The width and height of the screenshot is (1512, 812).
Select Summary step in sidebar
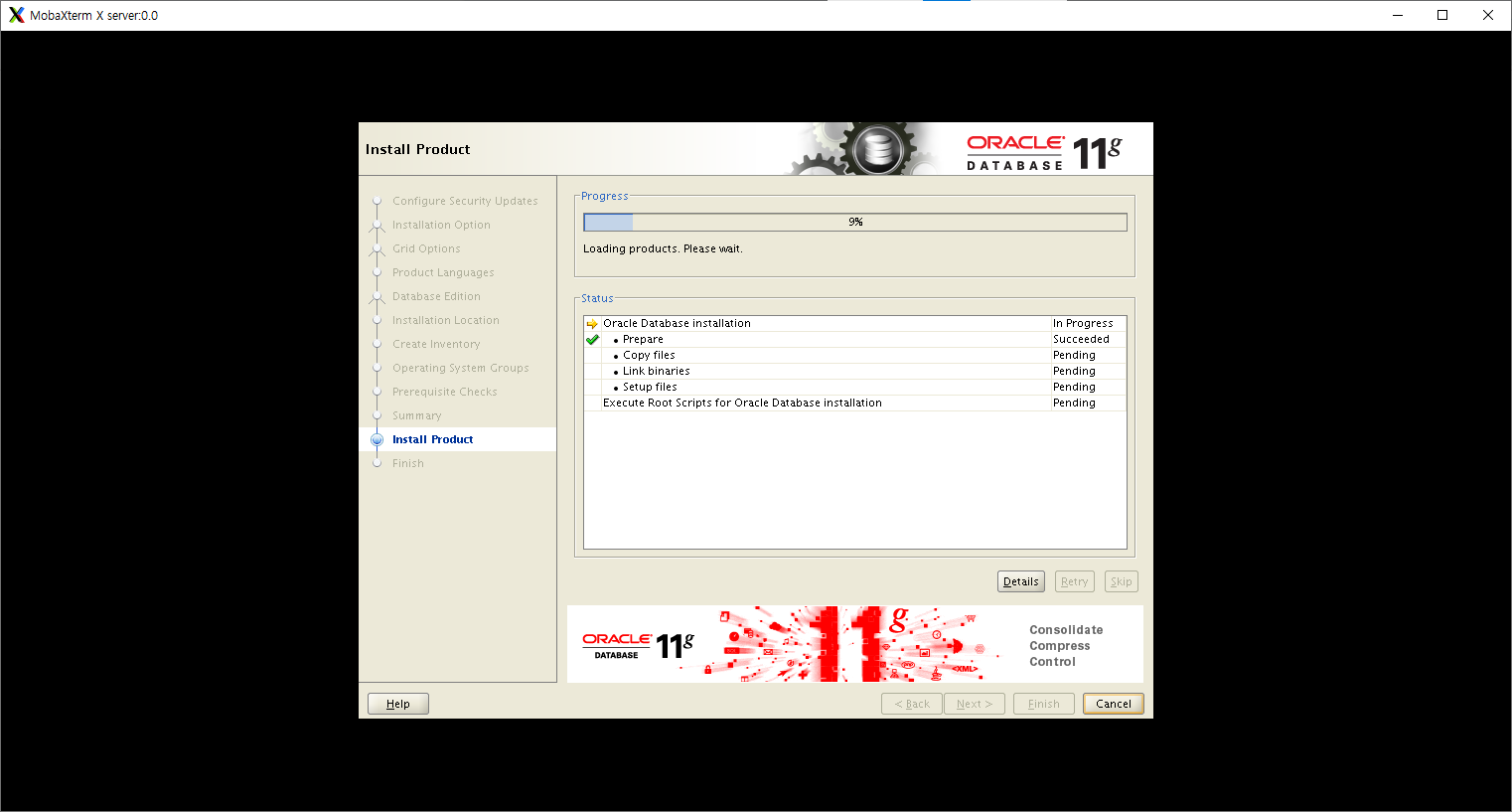(417, 415)
